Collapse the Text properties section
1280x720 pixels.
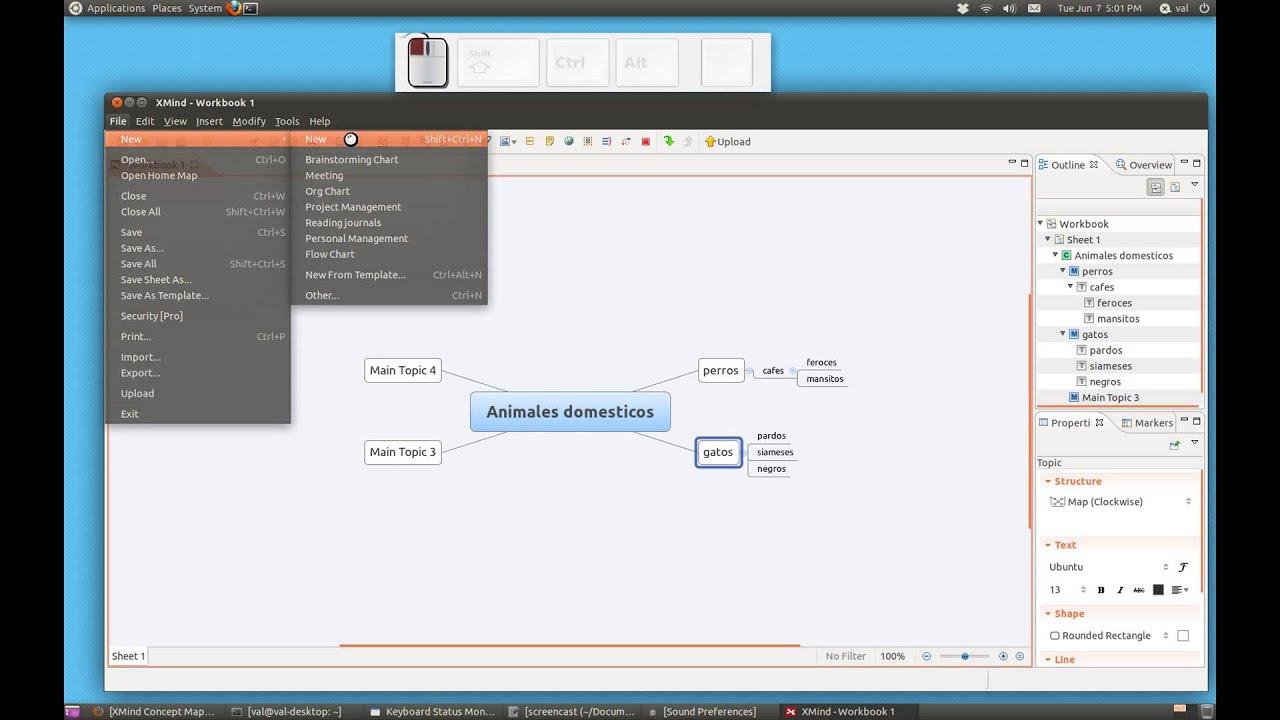pos(1048,546)
